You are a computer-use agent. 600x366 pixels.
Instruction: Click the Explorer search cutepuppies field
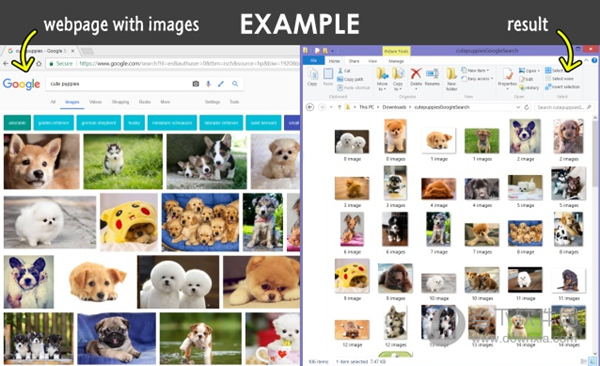click(564, 107)
